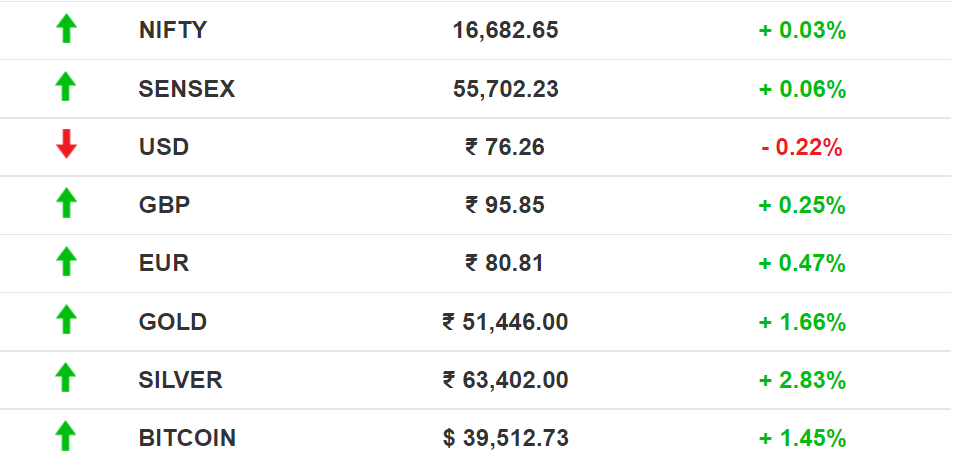Image resolution: width=963 pixels, height=475 pixels.
Task: Select the BITCOIN row label
Action: (x=187, y=438)
